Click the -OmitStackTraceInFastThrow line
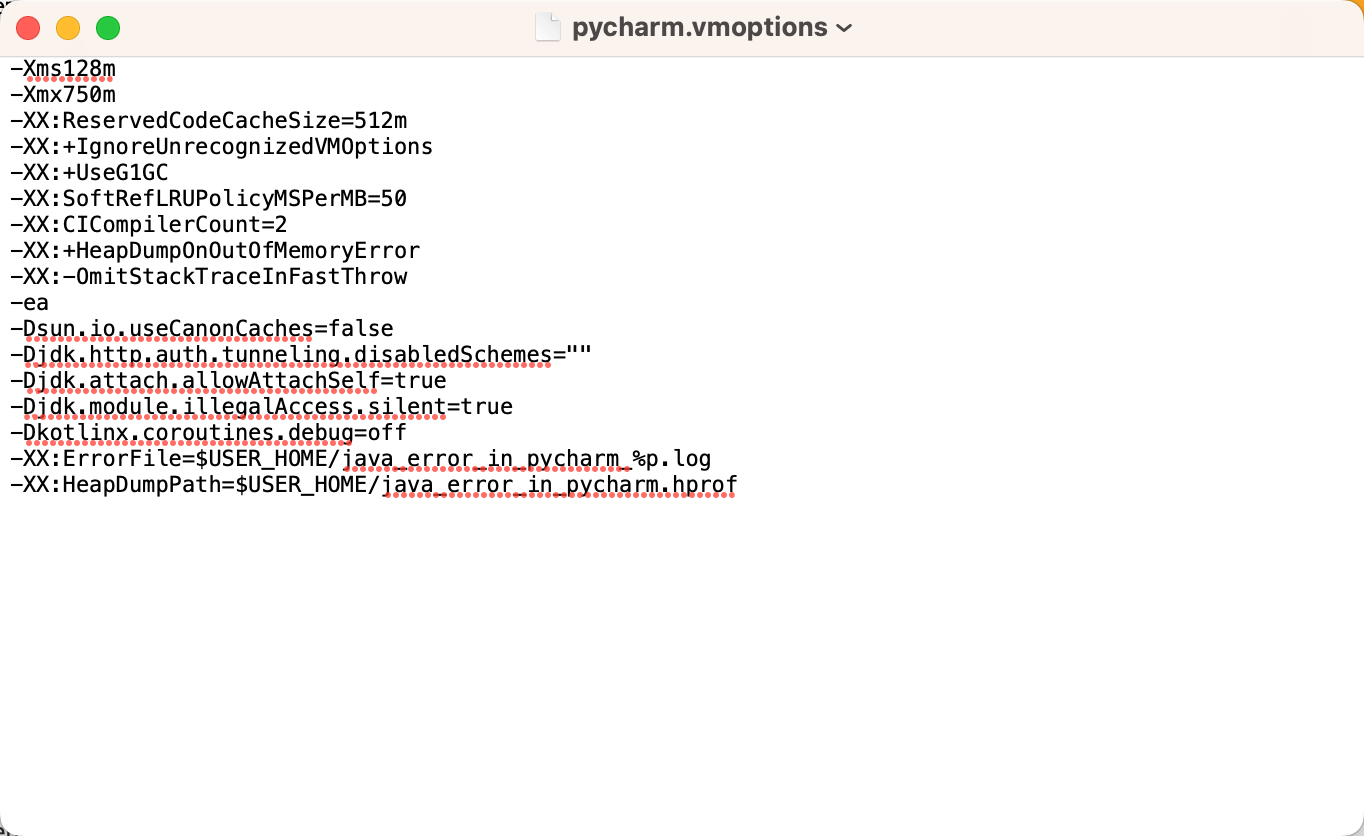This screenshot has width=1364, height=836. [x=208, y=277]
